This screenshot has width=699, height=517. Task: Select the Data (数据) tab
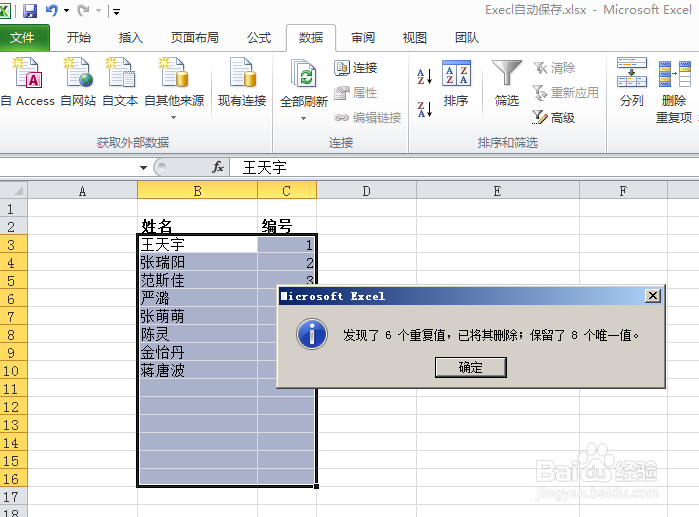311,38
